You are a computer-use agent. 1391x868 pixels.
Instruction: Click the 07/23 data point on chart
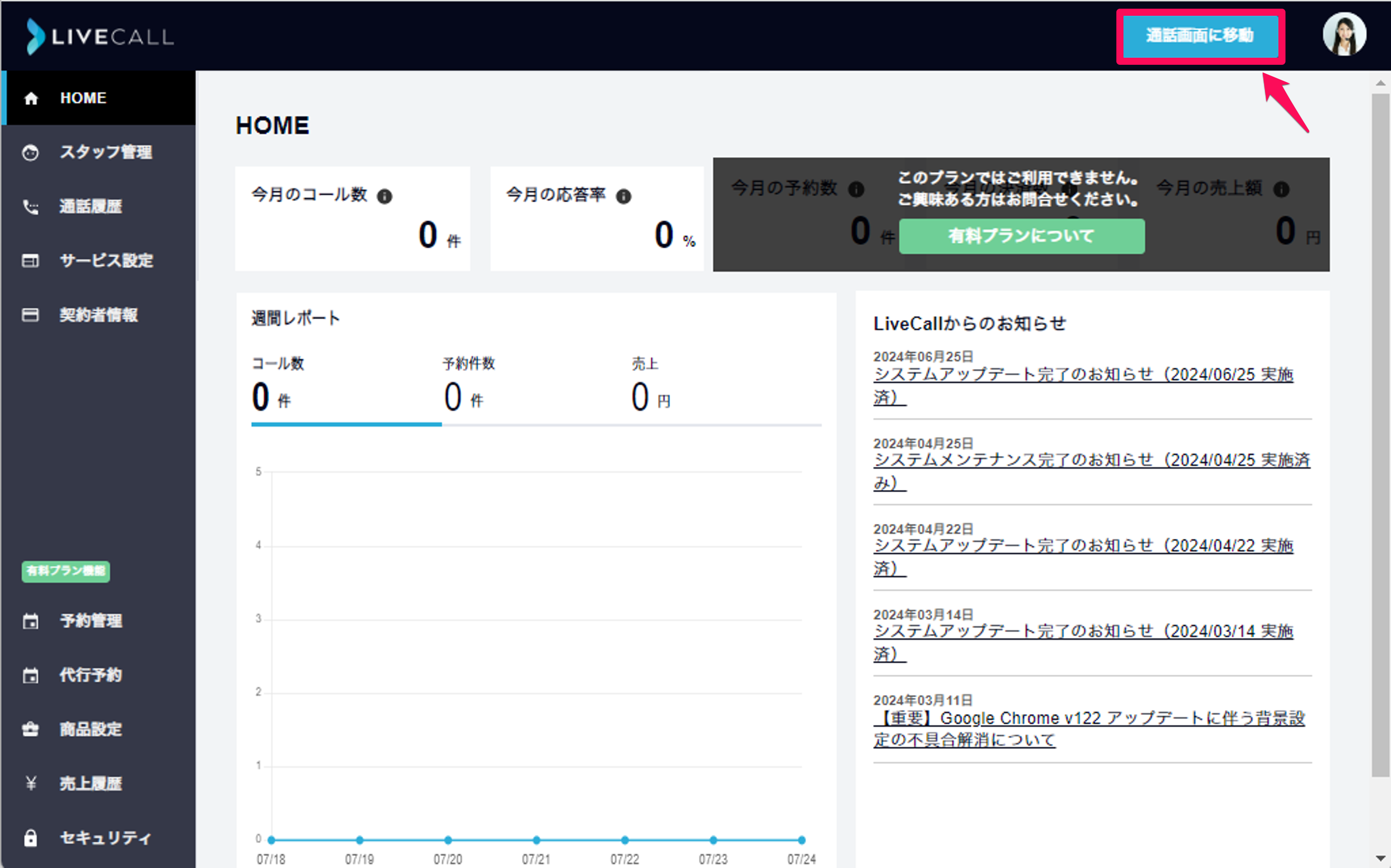713,840
